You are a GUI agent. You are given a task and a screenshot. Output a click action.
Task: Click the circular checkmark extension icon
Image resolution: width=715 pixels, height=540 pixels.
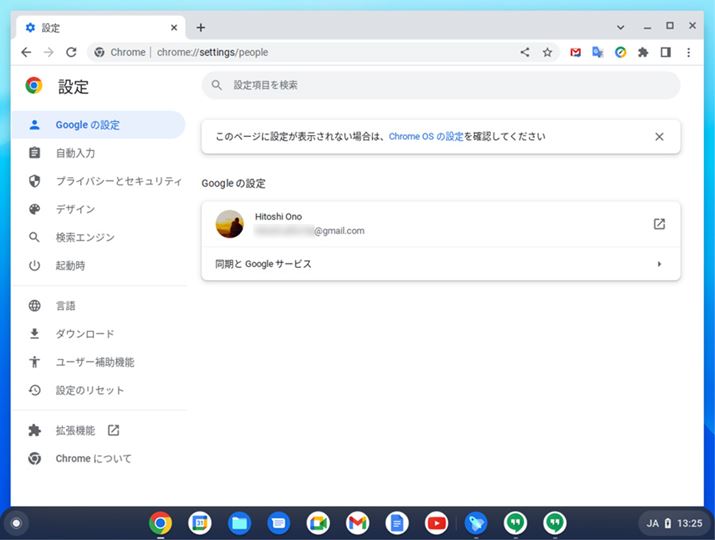(x=621, y=52)
